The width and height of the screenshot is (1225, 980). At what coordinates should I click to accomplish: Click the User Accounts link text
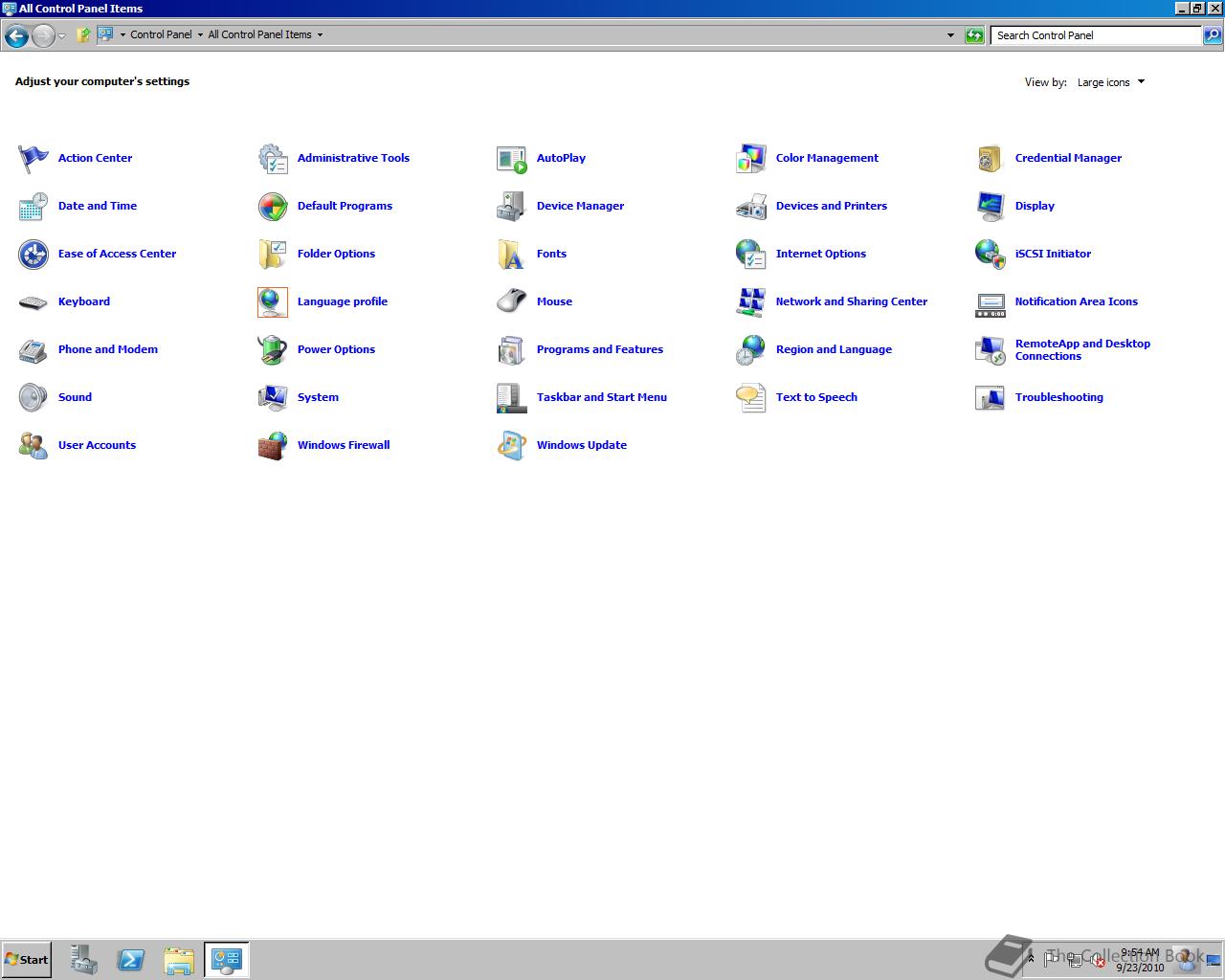pos(97,445)
